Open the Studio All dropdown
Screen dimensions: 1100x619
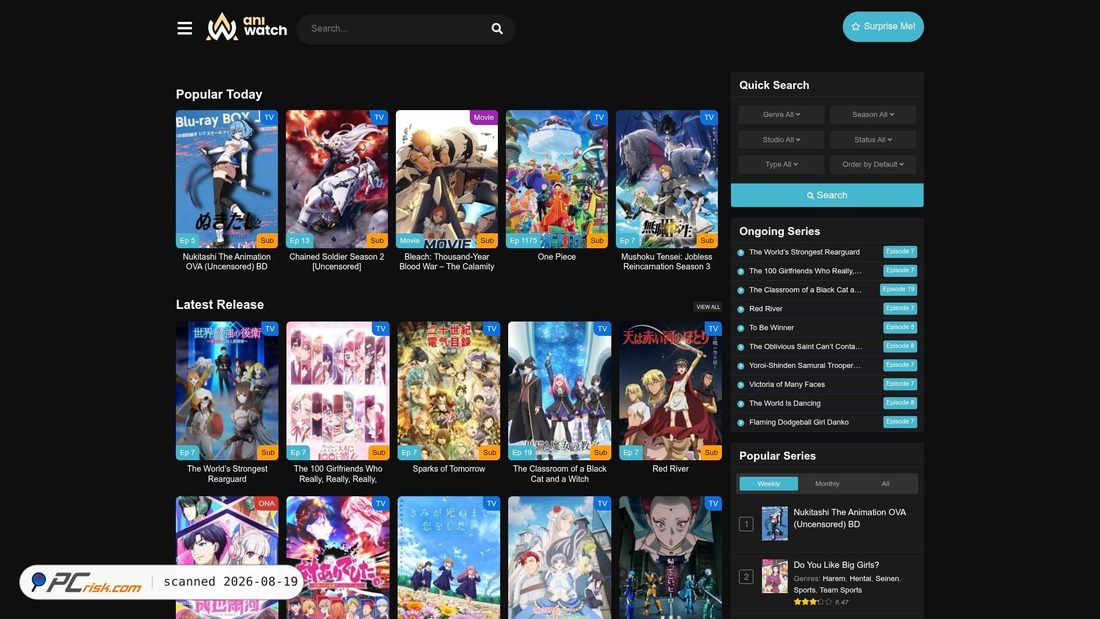pos(781,140)
